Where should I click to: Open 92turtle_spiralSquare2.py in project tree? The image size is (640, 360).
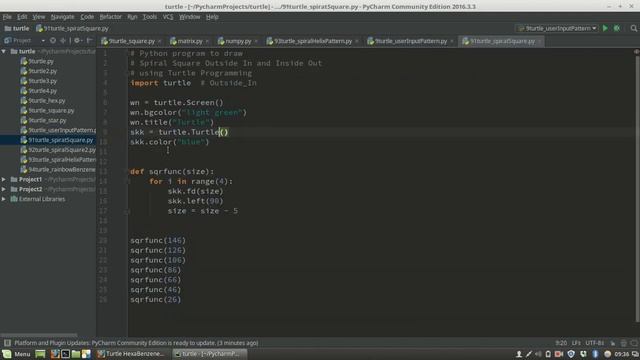62,150
